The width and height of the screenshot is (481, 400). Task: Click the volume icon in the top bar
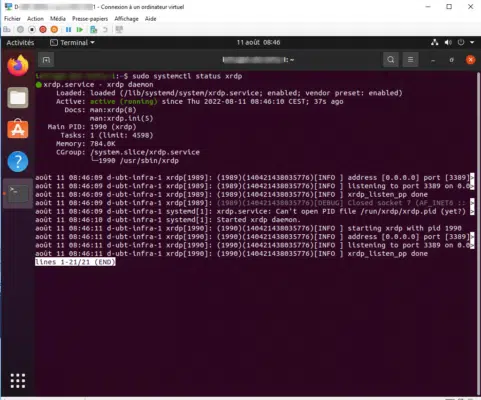pyautogui.click(x=448, y=42)
